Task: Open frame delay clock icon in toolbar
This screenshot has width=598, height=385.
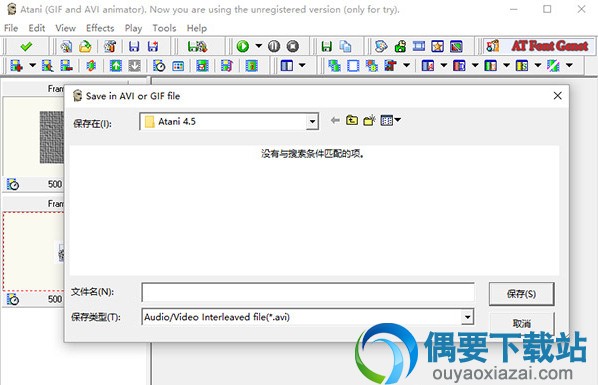Action: click(x=159, y=66)
